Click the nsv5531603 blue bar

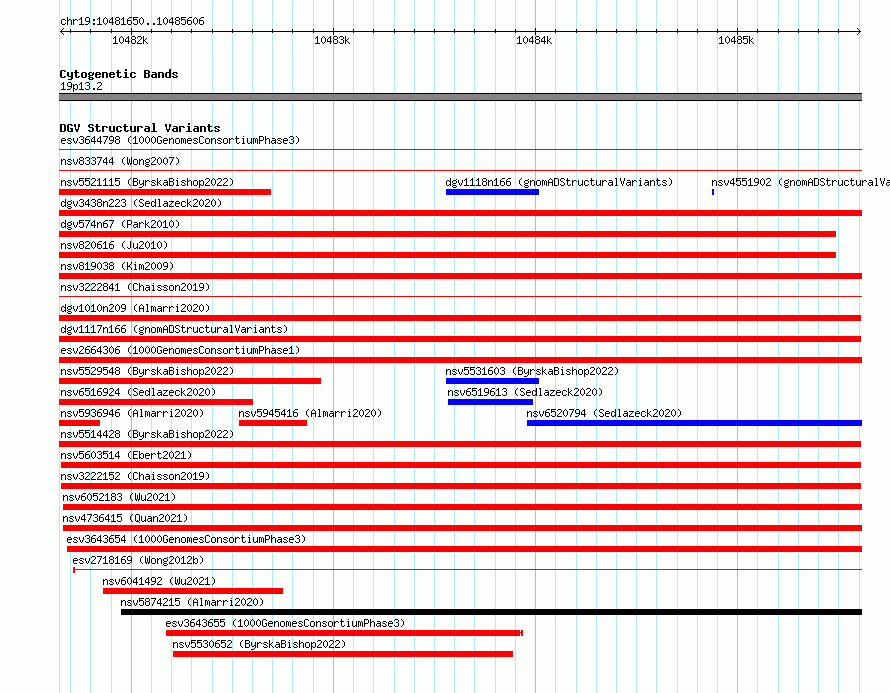[492, 381]
